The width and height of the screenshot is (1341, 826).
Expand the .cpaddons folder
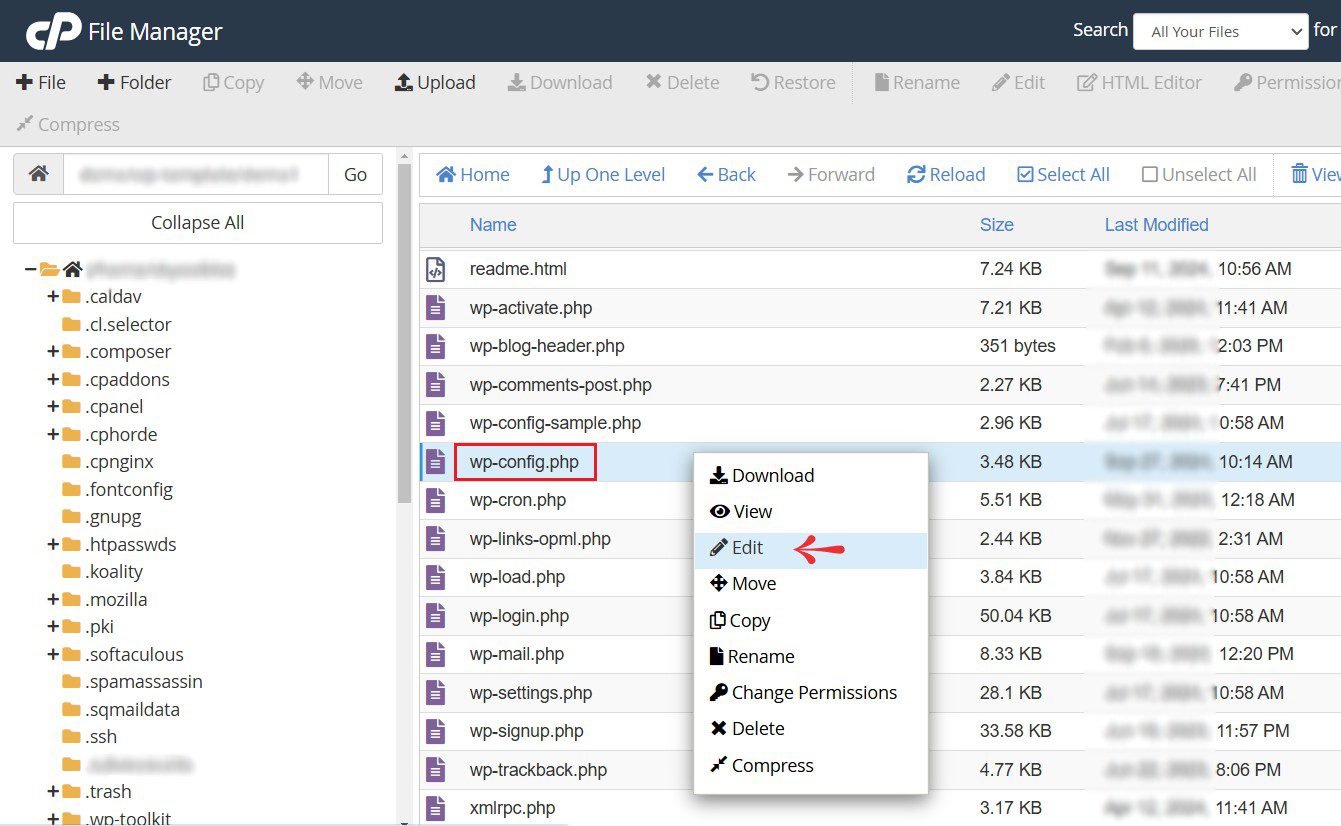click(53, 379)
